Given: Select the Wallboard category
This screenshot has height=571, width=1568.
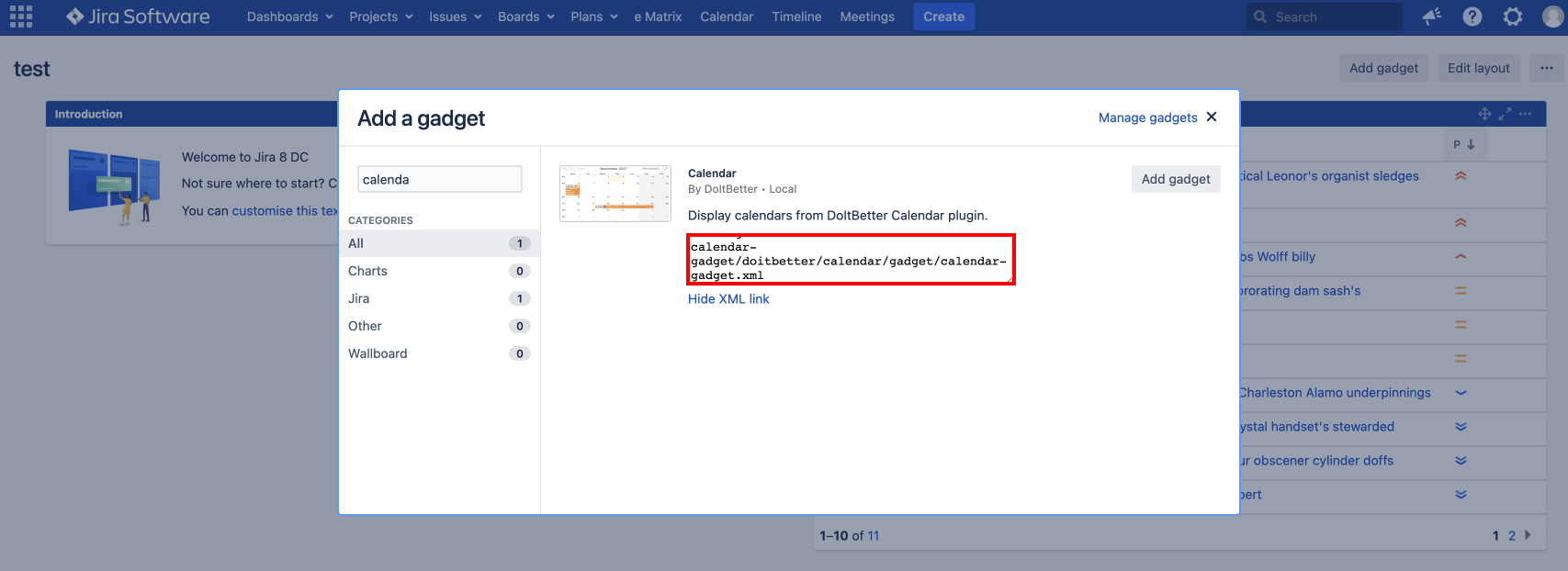Looking at the screenshot, I should [x=378, y=353].
